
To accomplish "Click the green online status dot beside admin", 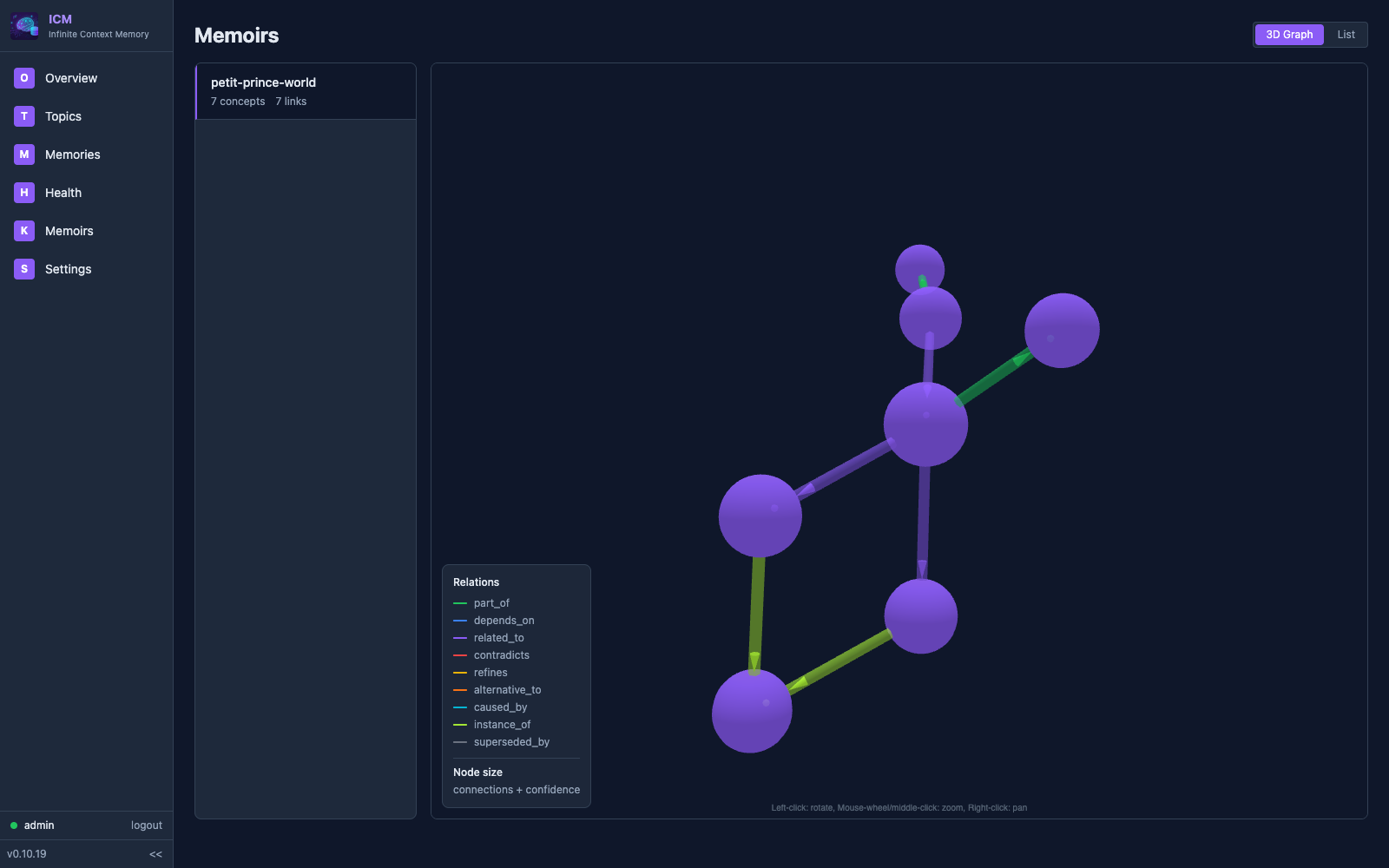I will pos(14,825).
